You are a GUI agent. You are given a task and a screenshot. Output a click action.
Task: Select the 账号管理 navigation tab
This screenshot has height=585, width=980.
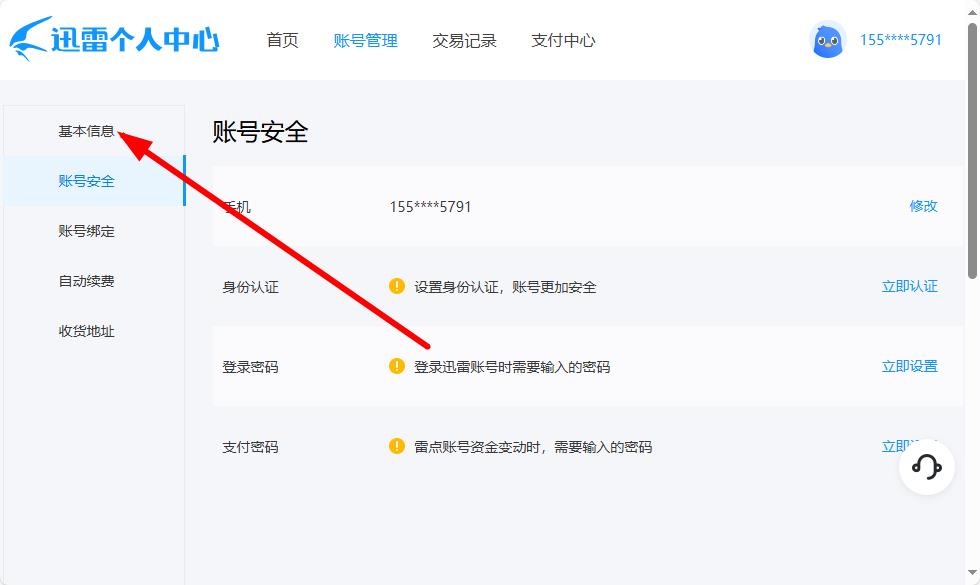[x=365, y=40]
